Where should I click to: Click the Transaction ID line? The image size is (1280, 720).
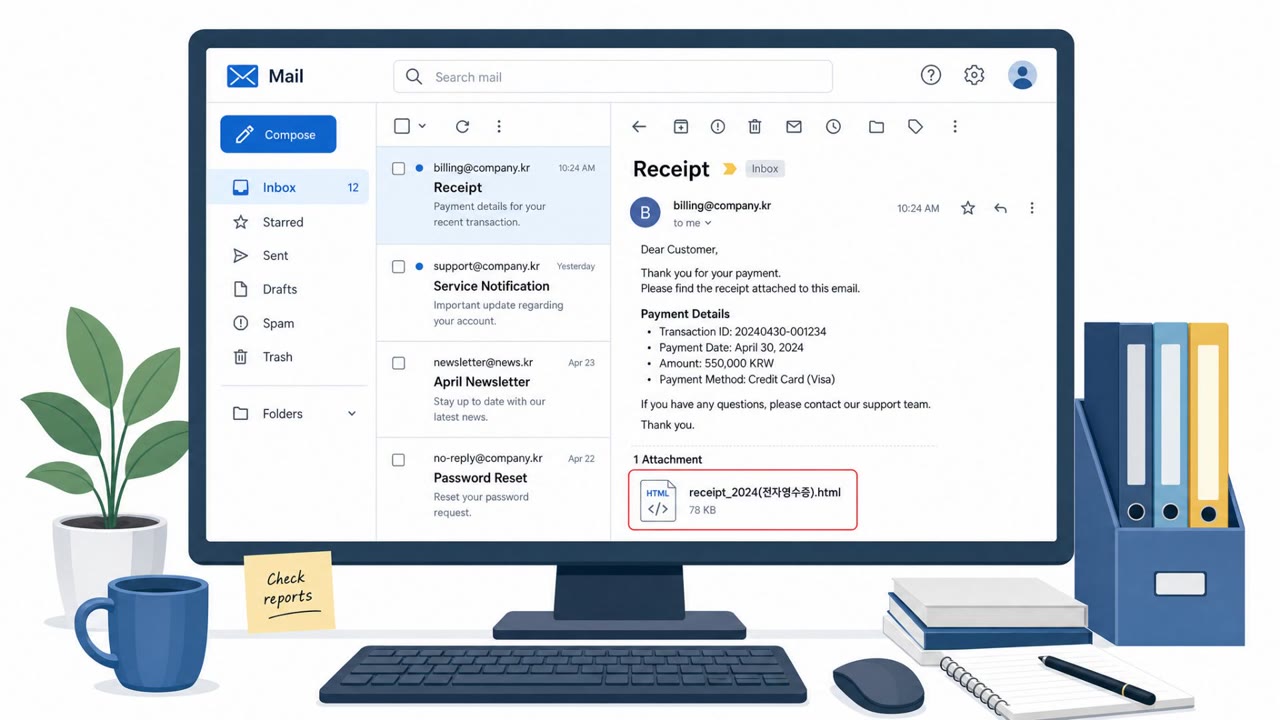coord(742,331)
